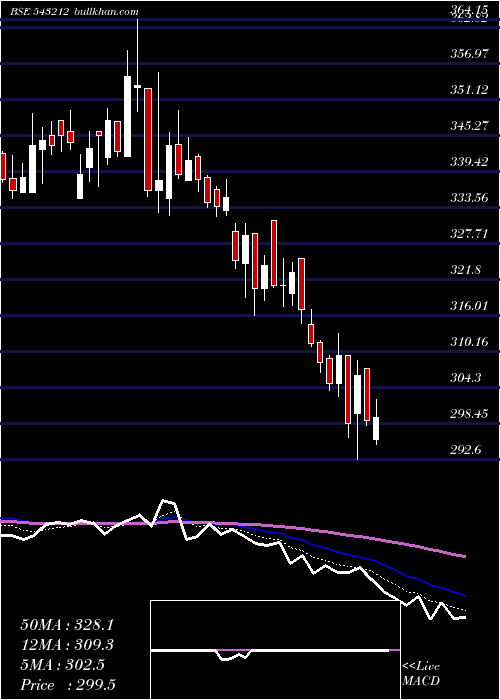This screenshot has width=500, height=700.
Task: Click the 298.45 price axis label
Action: 468,414
